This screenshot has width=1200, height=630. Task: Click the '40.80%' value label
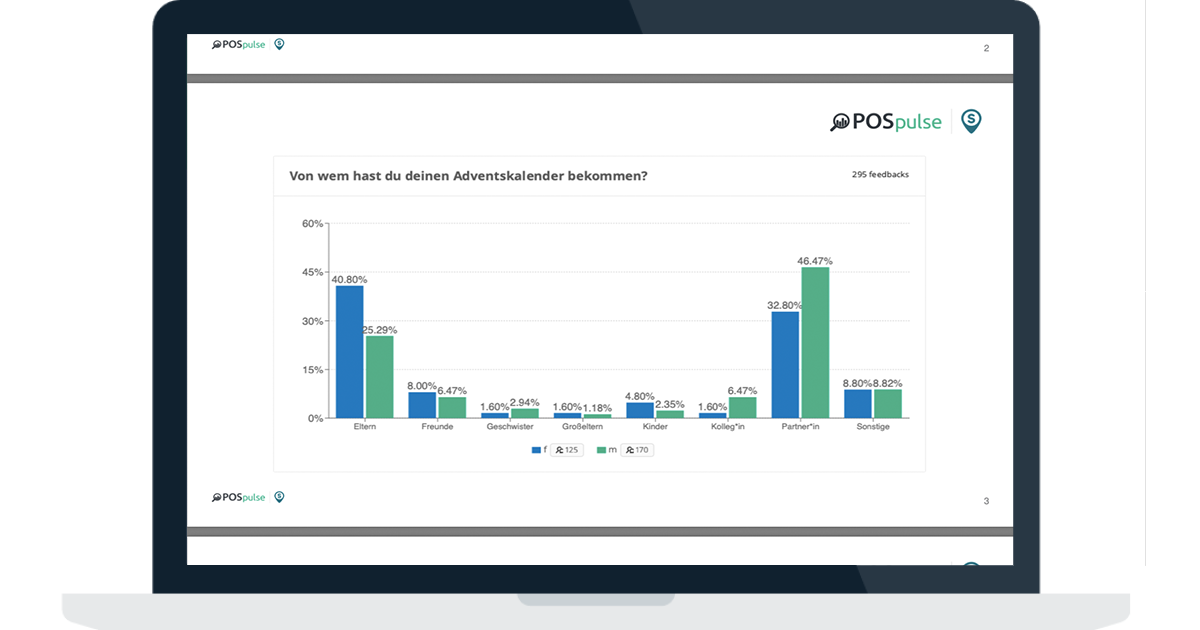point(349,280)
